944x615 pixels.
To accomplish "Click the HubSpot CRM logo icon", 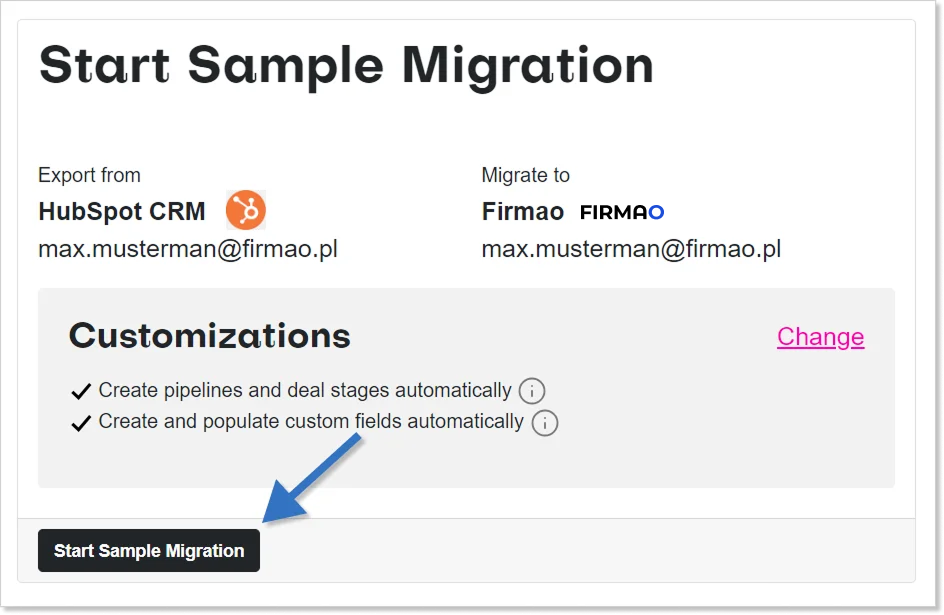I will 245,211.
